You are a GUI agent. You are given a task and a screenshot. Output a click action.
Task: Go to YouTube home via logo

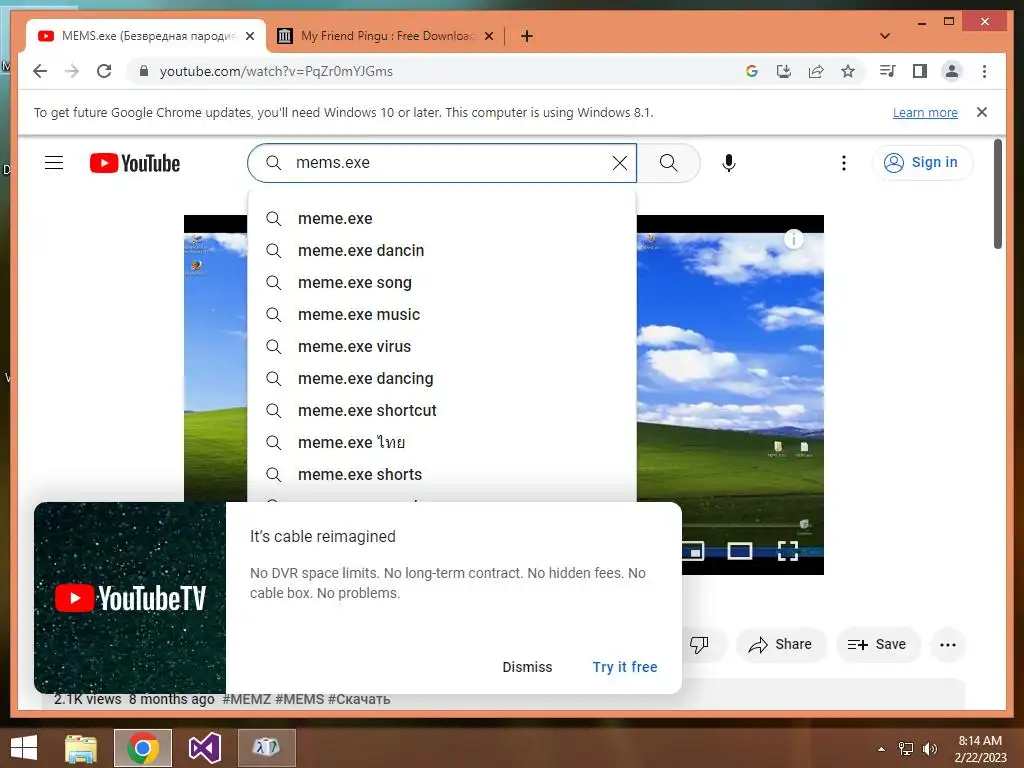click(135, 163)
